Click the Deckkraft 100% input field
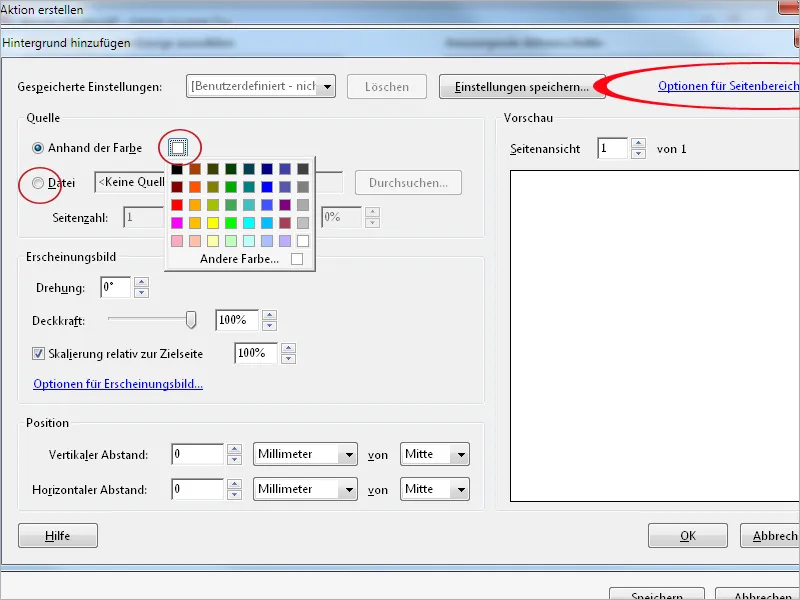Viewport: 800px width, 600px height. pos(237,320)
